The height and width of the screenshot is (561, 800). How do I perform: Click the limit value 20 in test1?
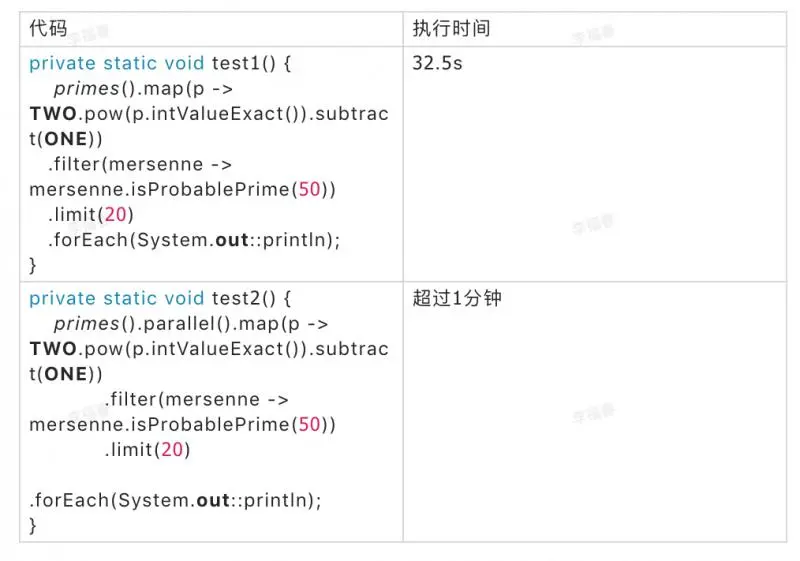(114, 214)
